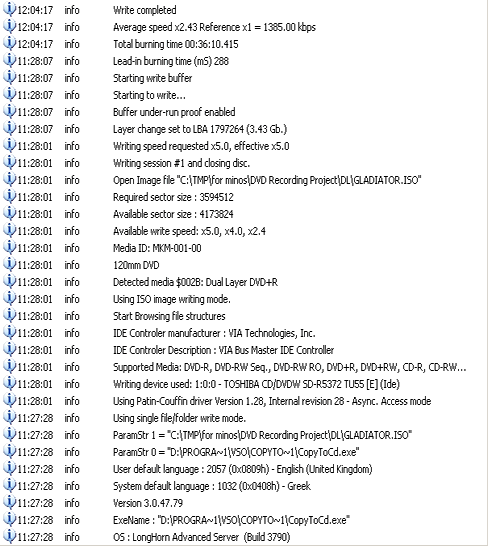Viewport: 488px width, 546px height.
Task: Click info icon beside Average speed entry
Action: point(9,26)
